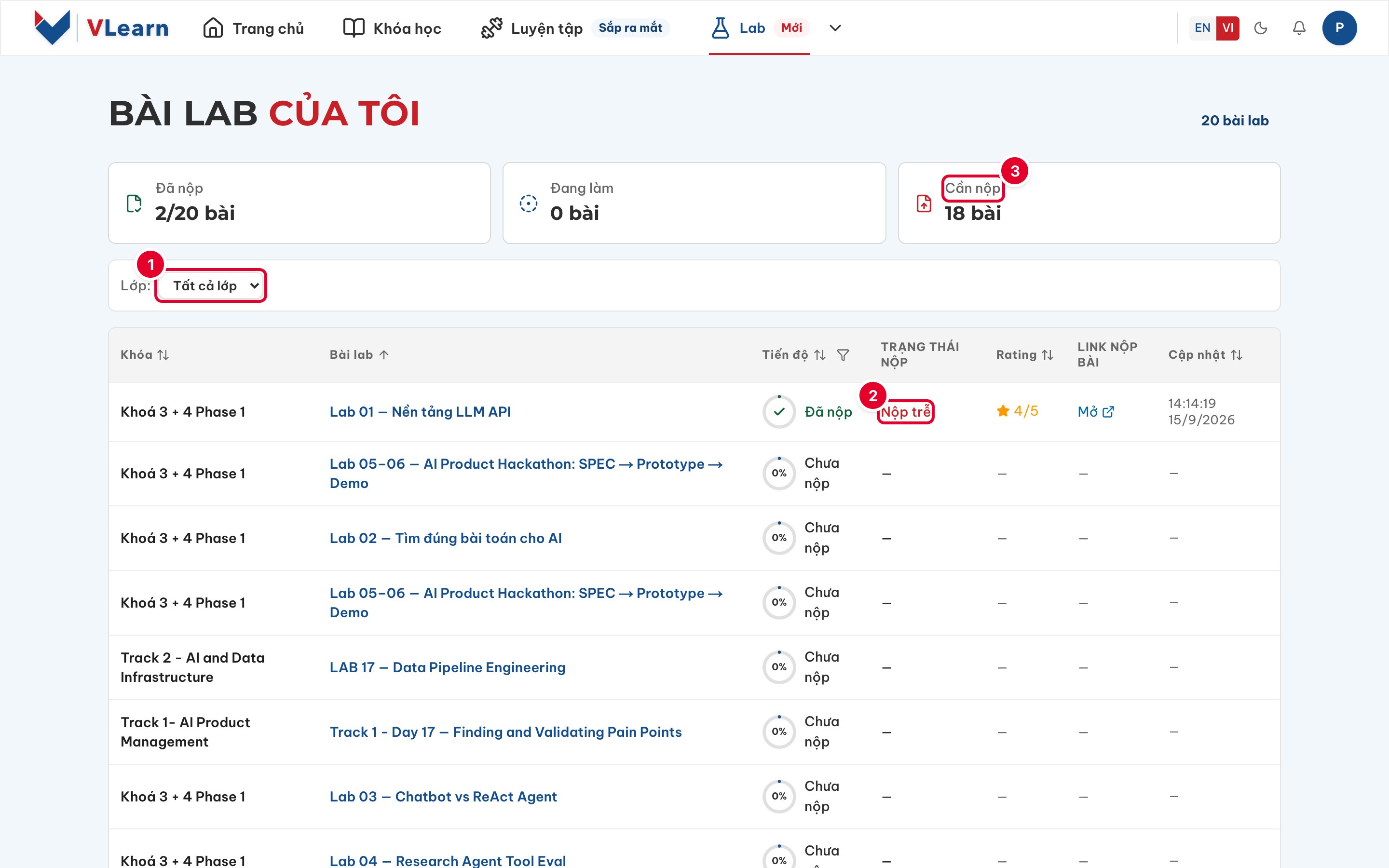Click the Đang làm dotted circle icon
The image size is (1389, 868).
[x=528, y=203]
